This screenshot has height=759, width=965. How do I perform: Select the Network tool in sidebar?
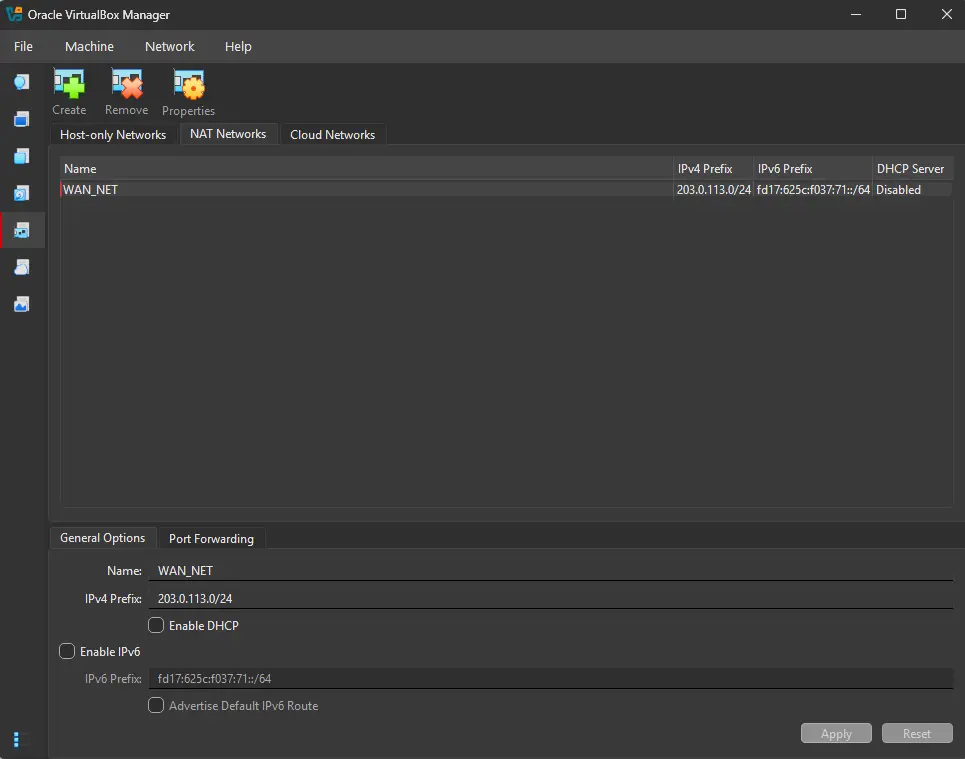coord(22,230)
